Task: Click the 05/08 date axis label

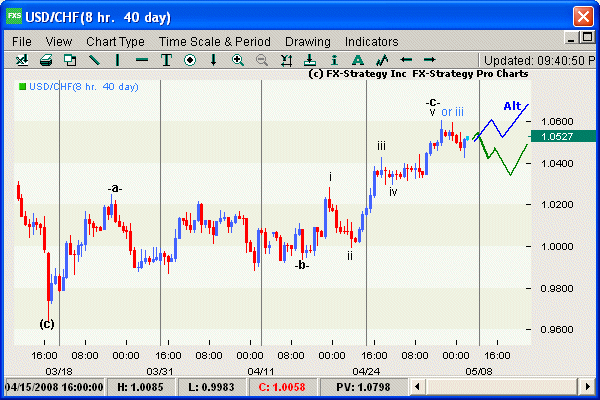Action: point(479,371)
